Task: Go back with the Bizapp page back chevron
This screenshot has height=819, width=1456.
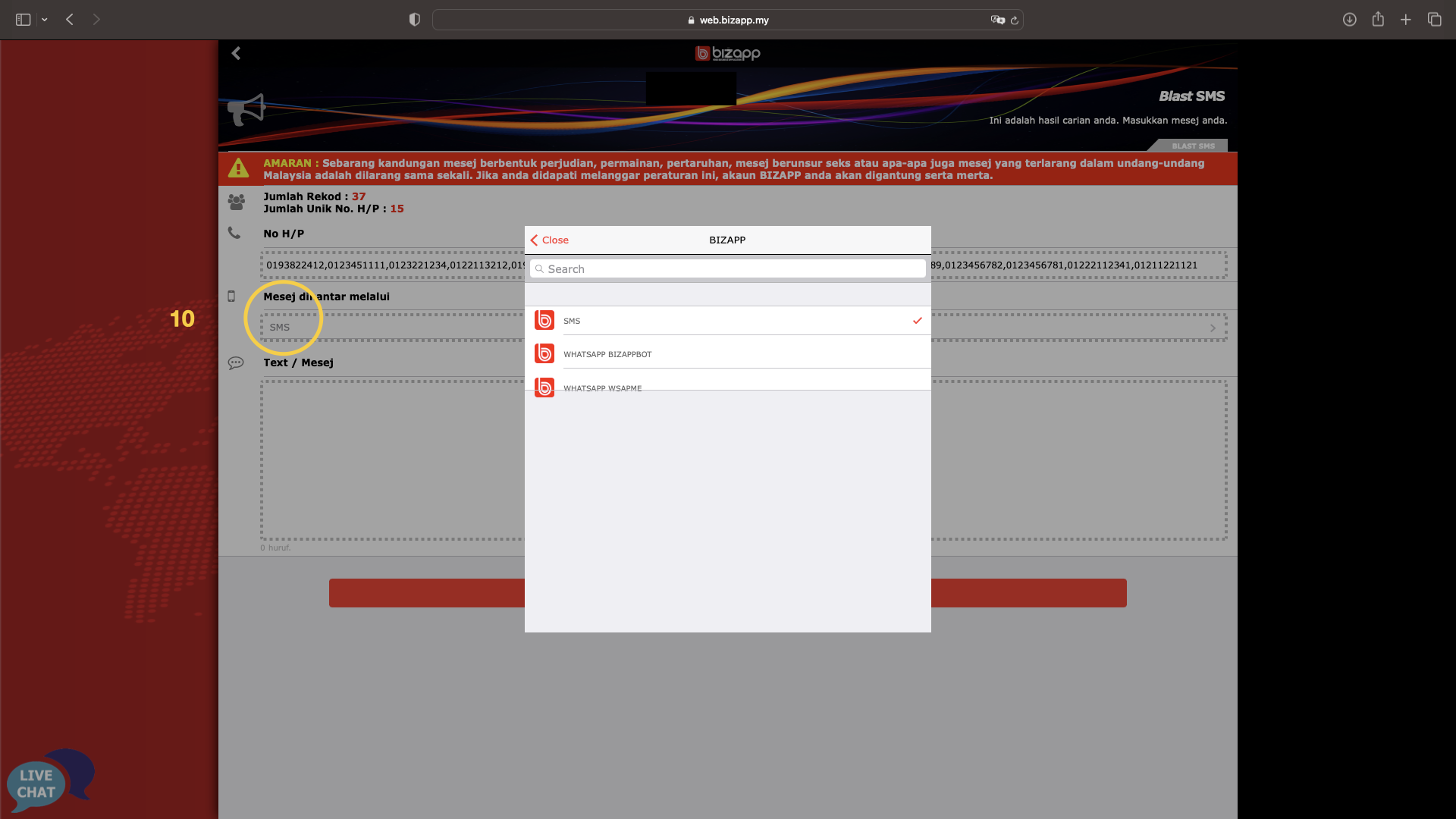Action: (x=236, y=53)
